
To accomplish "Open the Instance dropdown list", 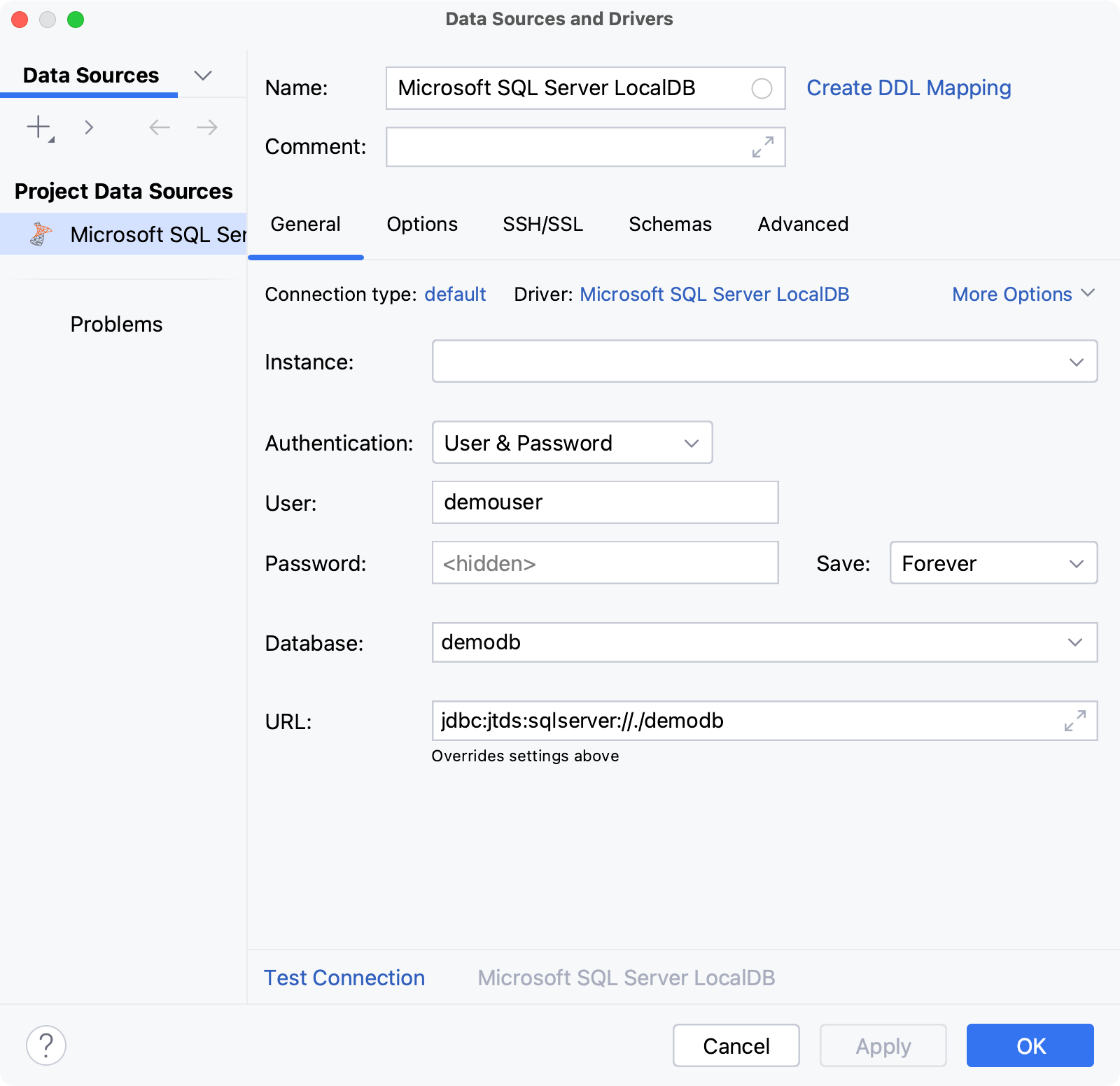I will pos(1077,361).
